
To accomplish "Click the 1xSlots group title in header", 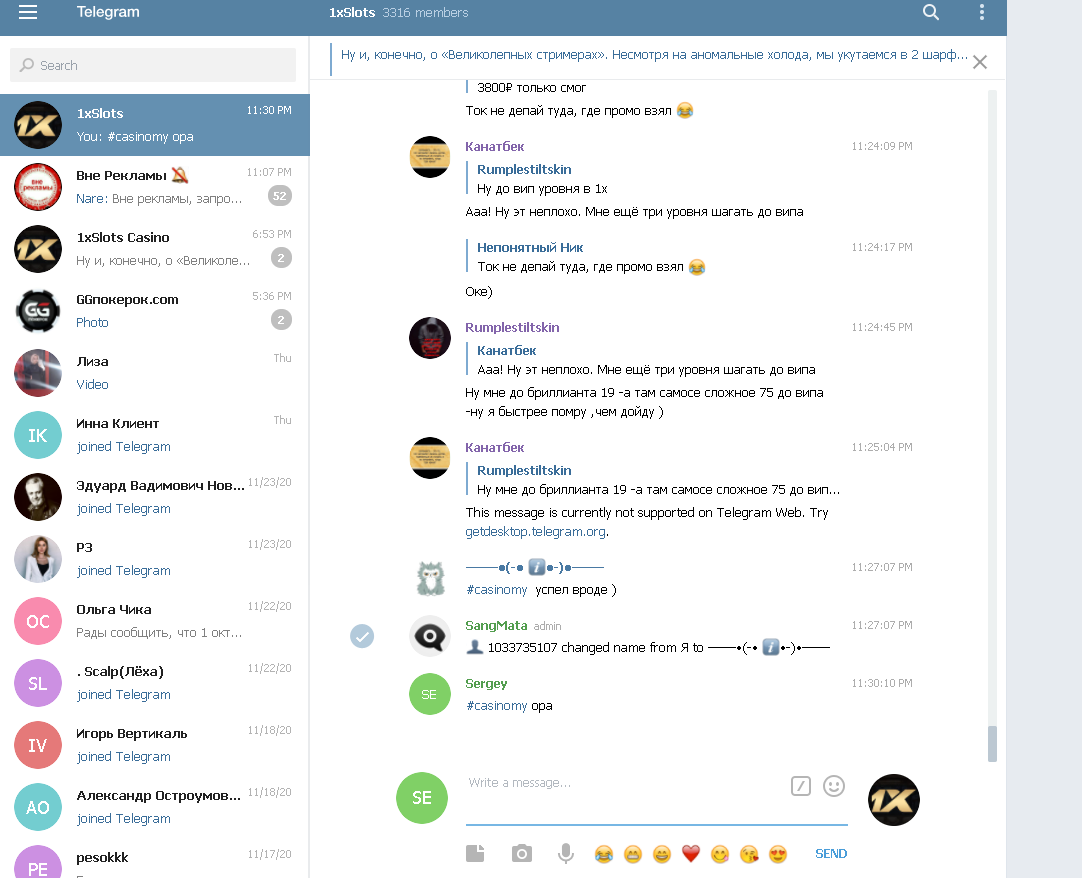I will click(351, 13).
